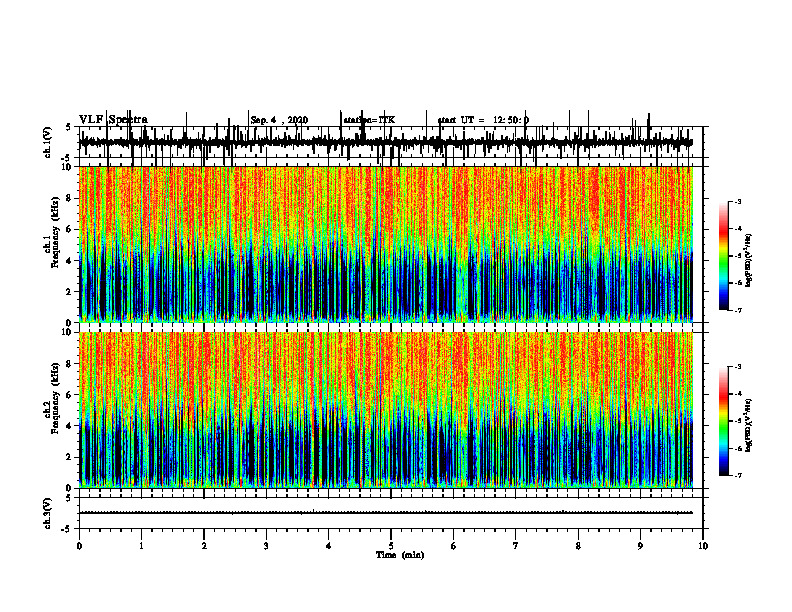Click the '-7' value on ch.2 colorbar

(738, 475)
